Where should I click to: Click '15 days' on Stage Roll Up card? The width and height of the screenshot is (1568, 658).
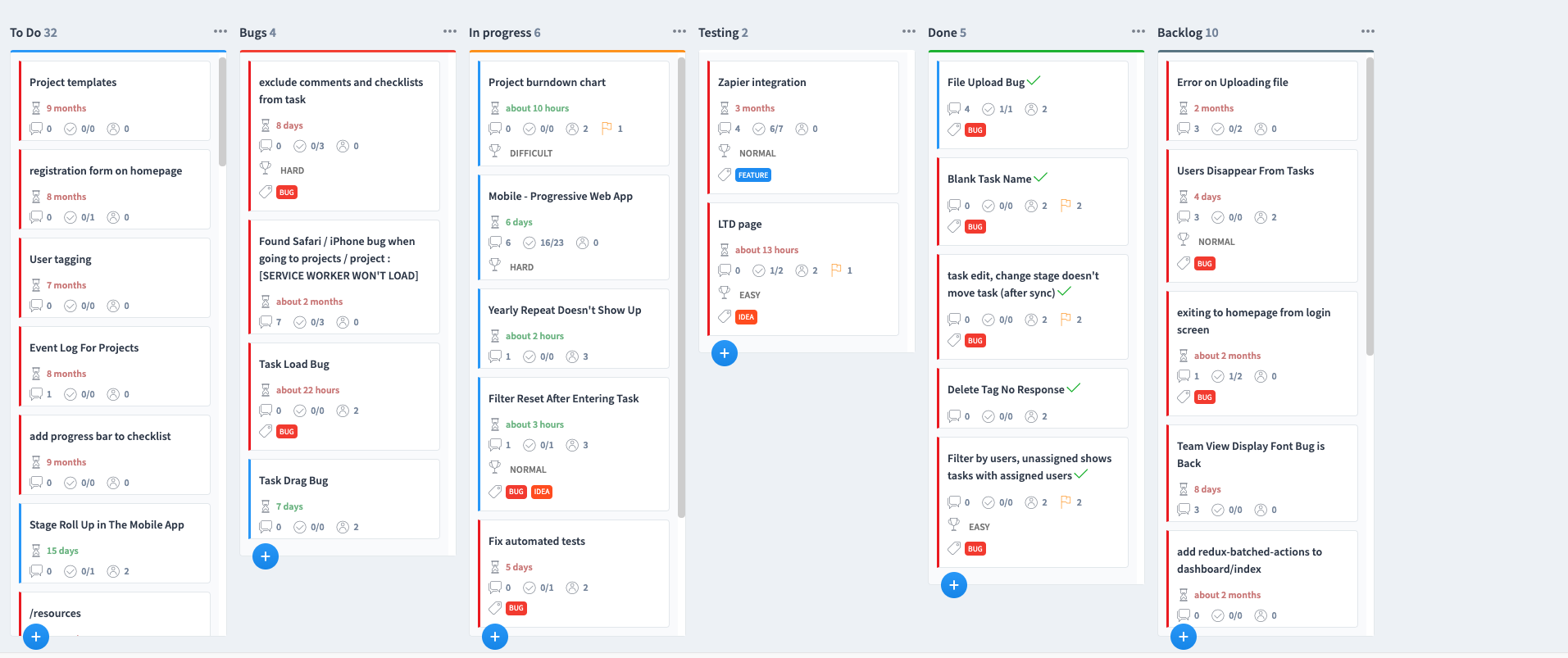(x=62, y=551)
